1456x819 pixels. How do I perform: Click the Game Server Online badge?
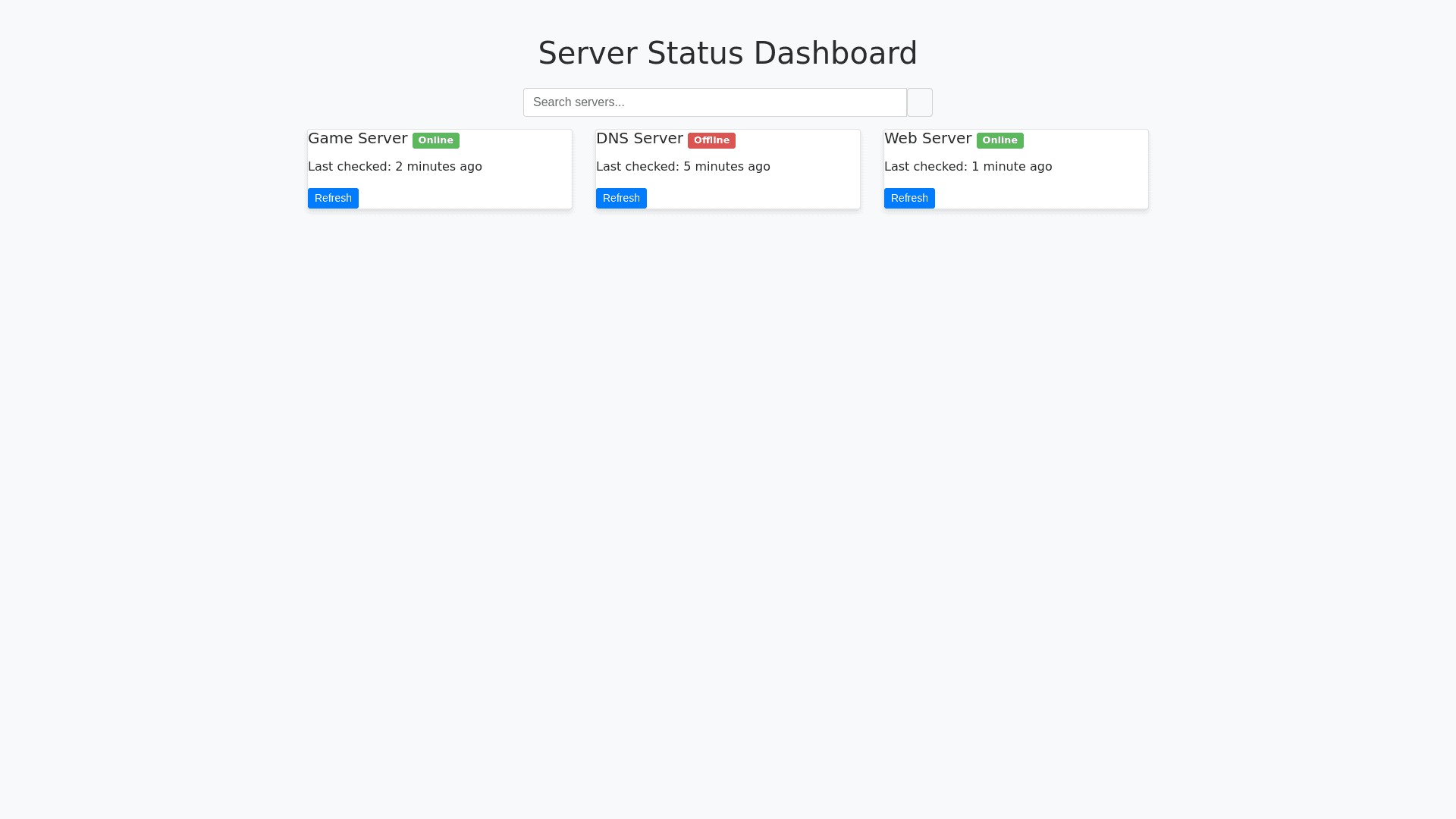point(435,140)
